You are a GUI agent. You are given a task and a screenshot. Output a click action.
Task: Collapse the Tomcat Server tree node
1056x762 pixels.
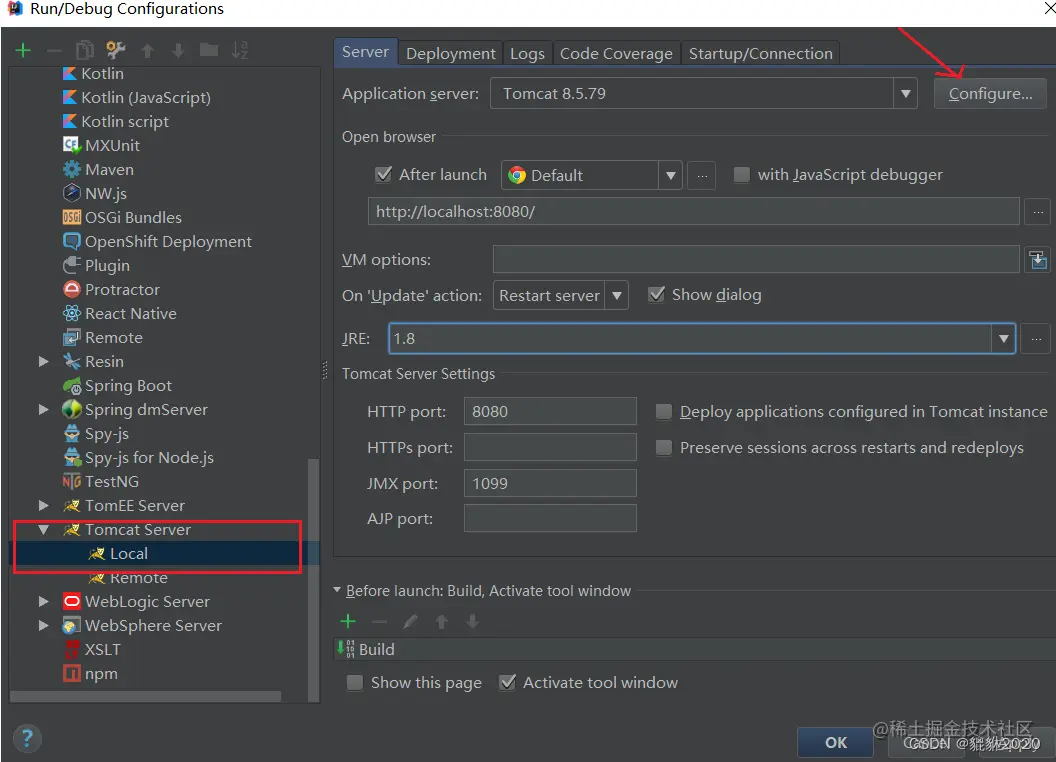44,530
